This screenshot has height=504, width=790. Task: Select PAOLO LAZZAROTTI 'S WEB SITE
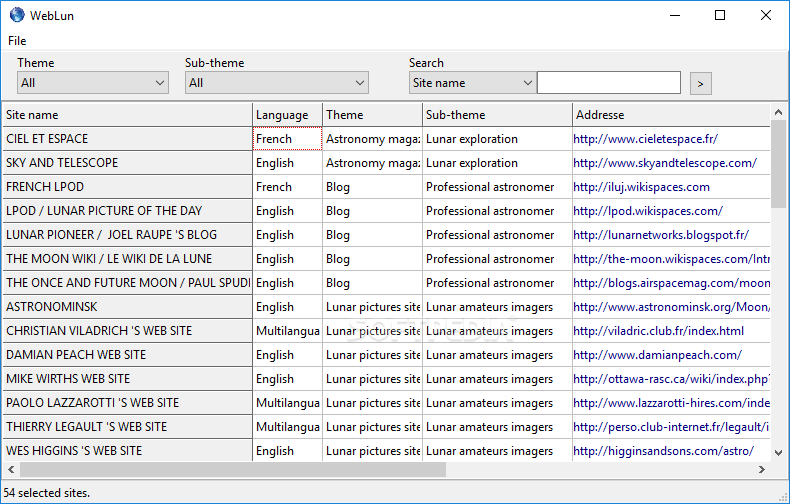pos(127,403)
